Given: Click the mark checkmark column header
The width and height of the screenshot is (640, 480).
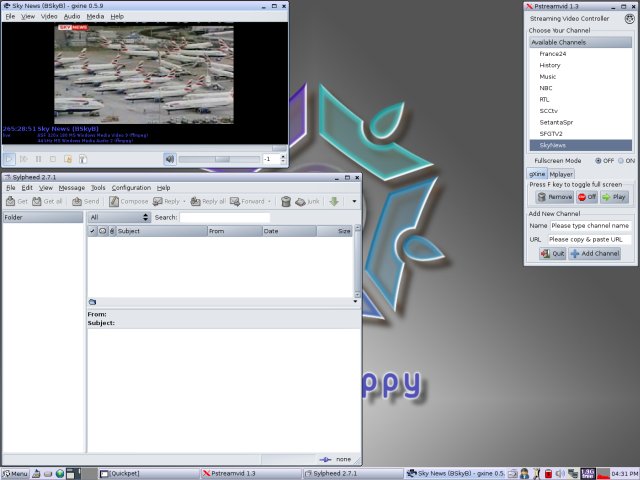Looking at the screenshot, I should pos(92,231).
